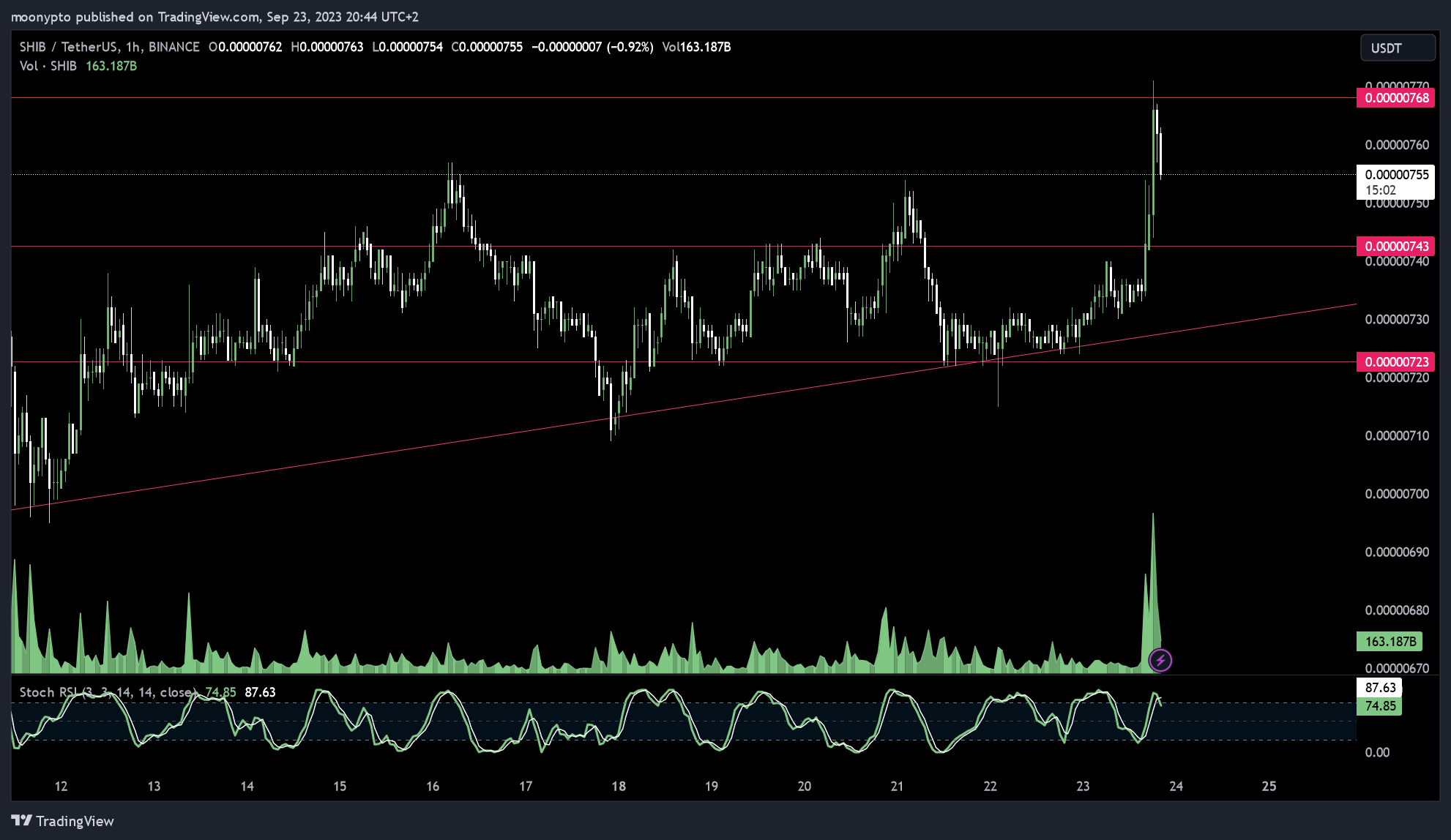Screen dimensions: 1451x840
Task: Click the 0.00000700 price axis tick
Action: click(x=1397, y=494)
